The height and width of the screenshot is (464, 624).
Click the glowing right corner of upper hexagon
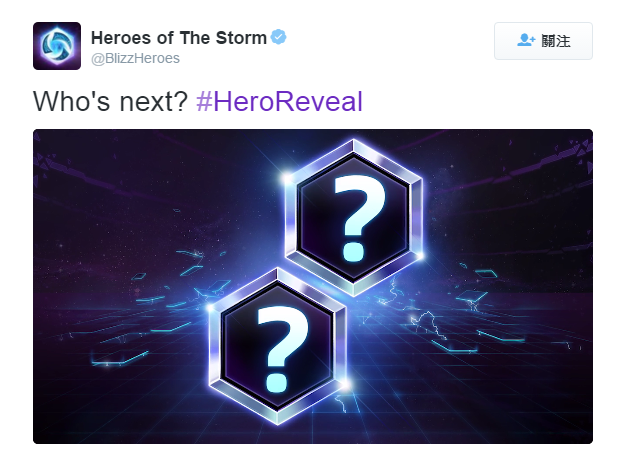pyautogui.click(x=420, y=256)
